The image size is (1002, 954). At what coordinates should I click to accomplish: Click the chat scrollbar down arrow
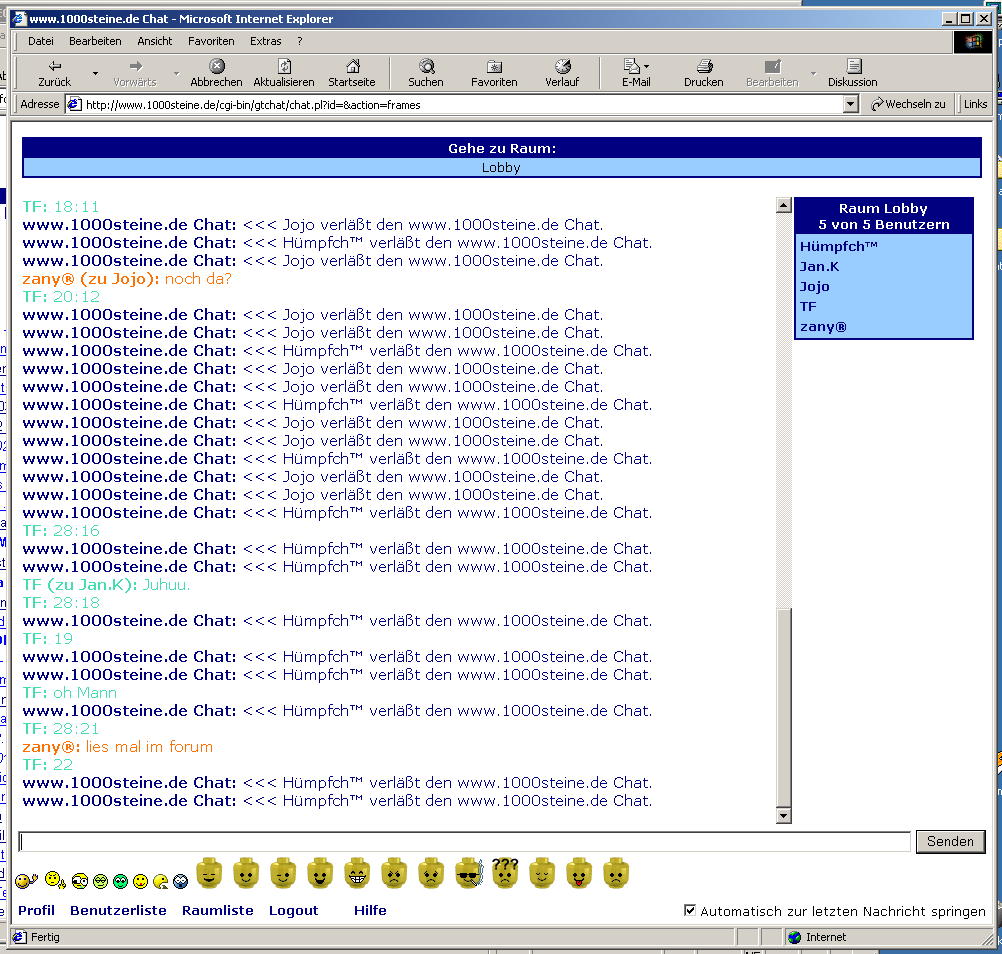783,815
